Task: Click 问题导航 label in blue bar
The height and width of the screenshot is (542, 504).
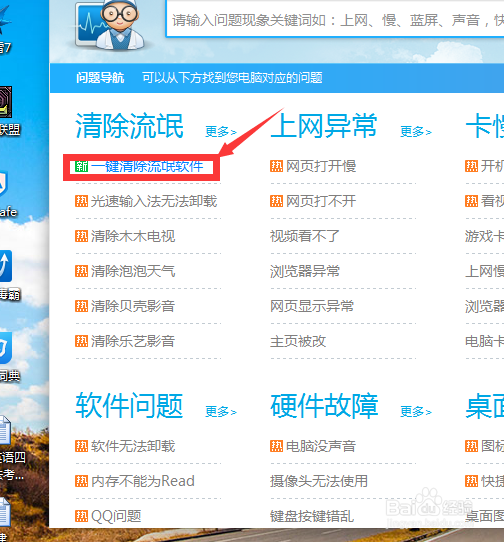Action: (x=100, y=78)
